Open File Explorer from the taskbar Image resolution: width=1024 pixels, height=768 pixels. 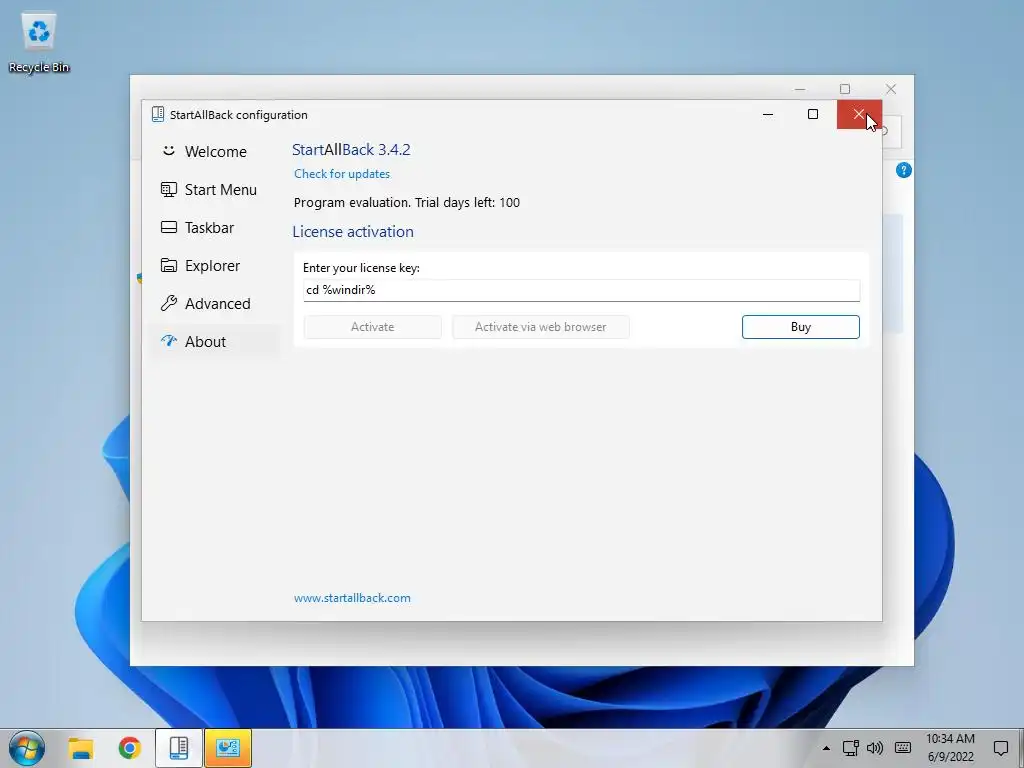click(x=81, y=748)
